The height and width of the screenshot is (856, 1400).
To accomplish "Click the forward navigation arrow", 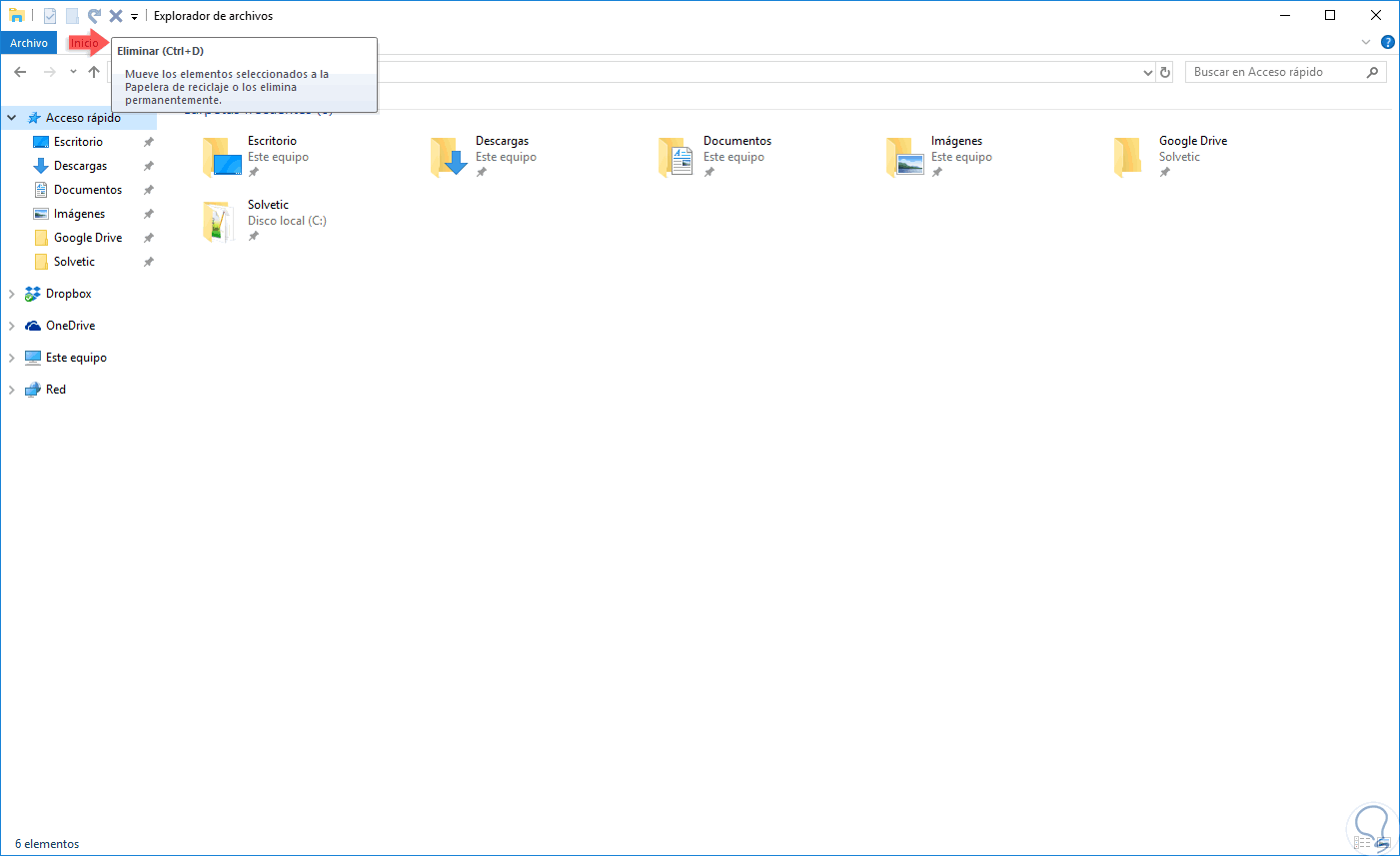I will pos(49,72).
